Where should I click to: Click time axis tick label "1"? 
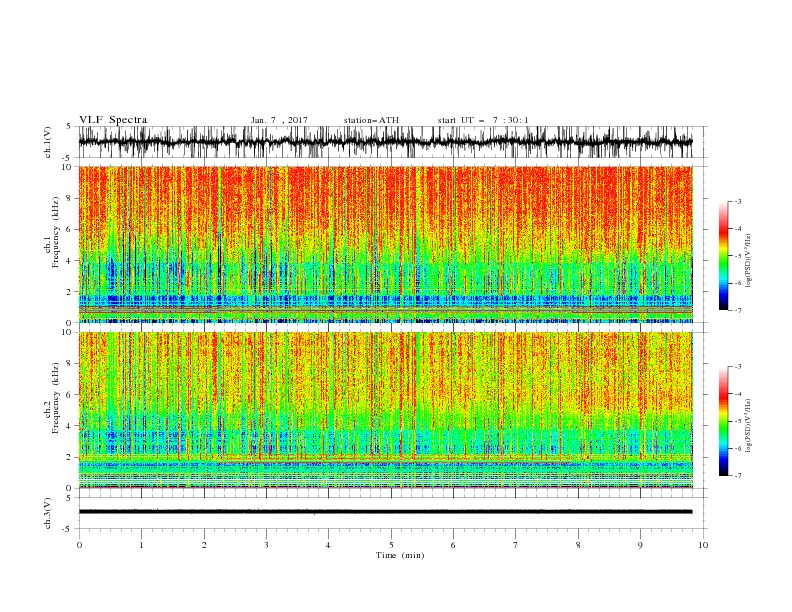(141, 545)
